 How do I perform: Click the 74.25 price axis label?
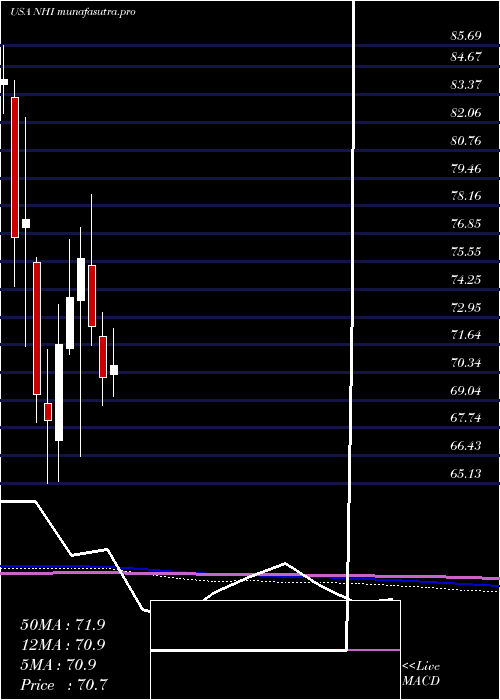click(x=466, y=280)
